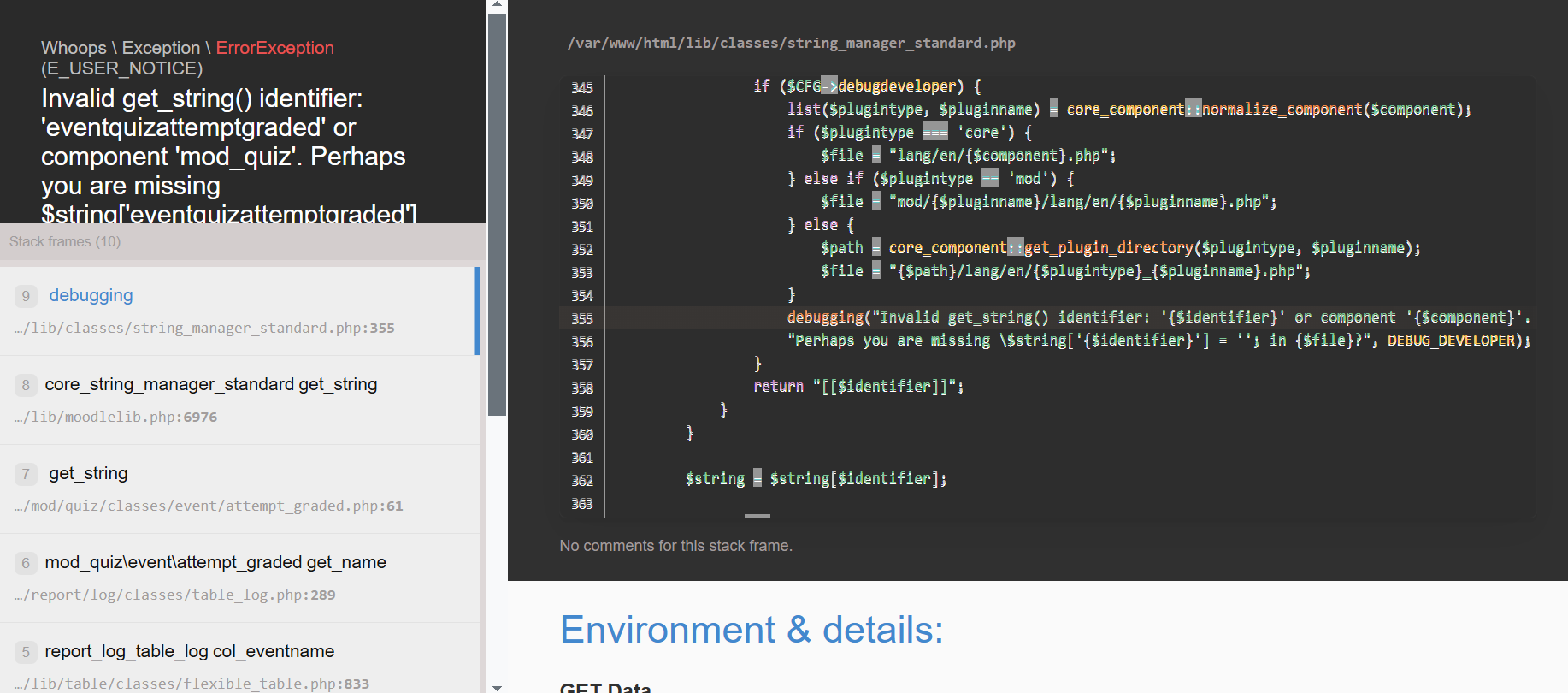The image size is (1568, 693).
Task: Click the string_manager_standard.php file path header
Action: click(x=791, y=43)
